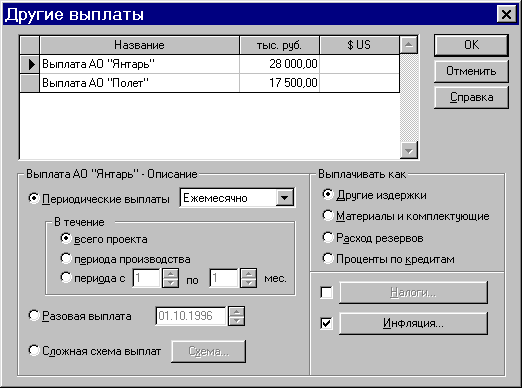Click the Отменить button
522x388 pixels.
[x=471, y=71]
